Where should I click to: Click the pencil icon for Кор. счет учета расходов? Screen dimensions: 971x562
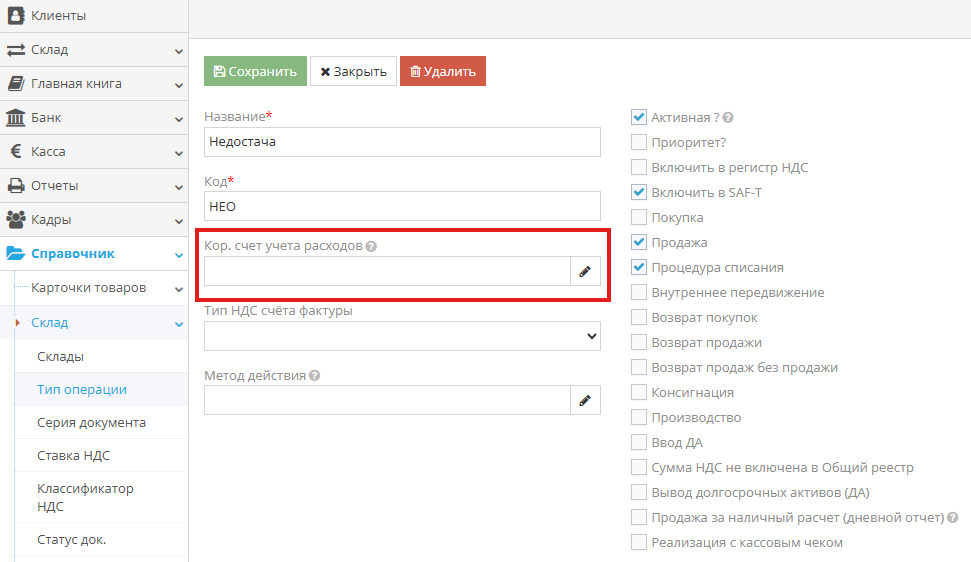point(585,272)
